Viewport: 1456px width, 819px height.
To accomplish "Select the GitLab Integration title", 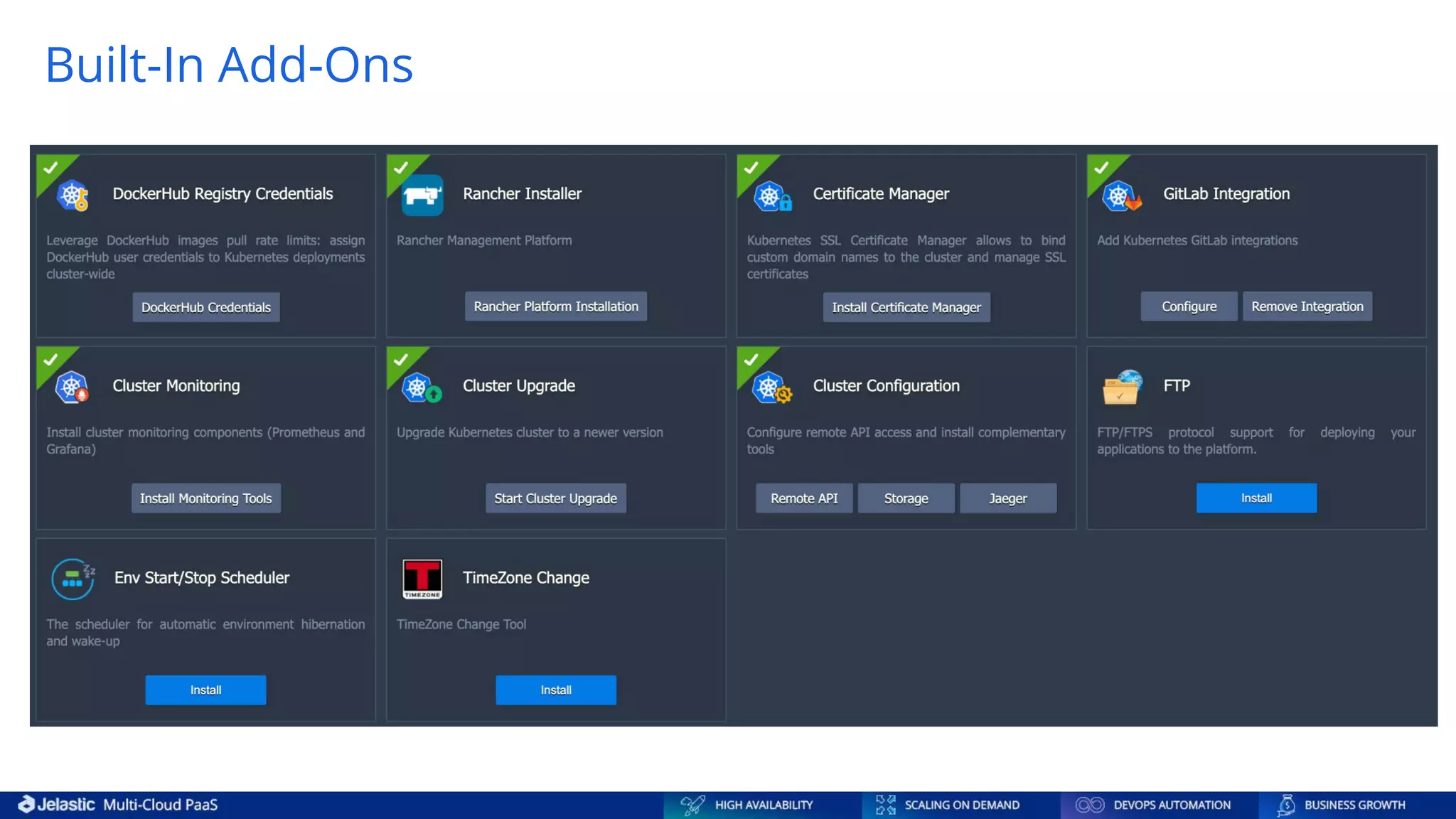I will 1226,194.
